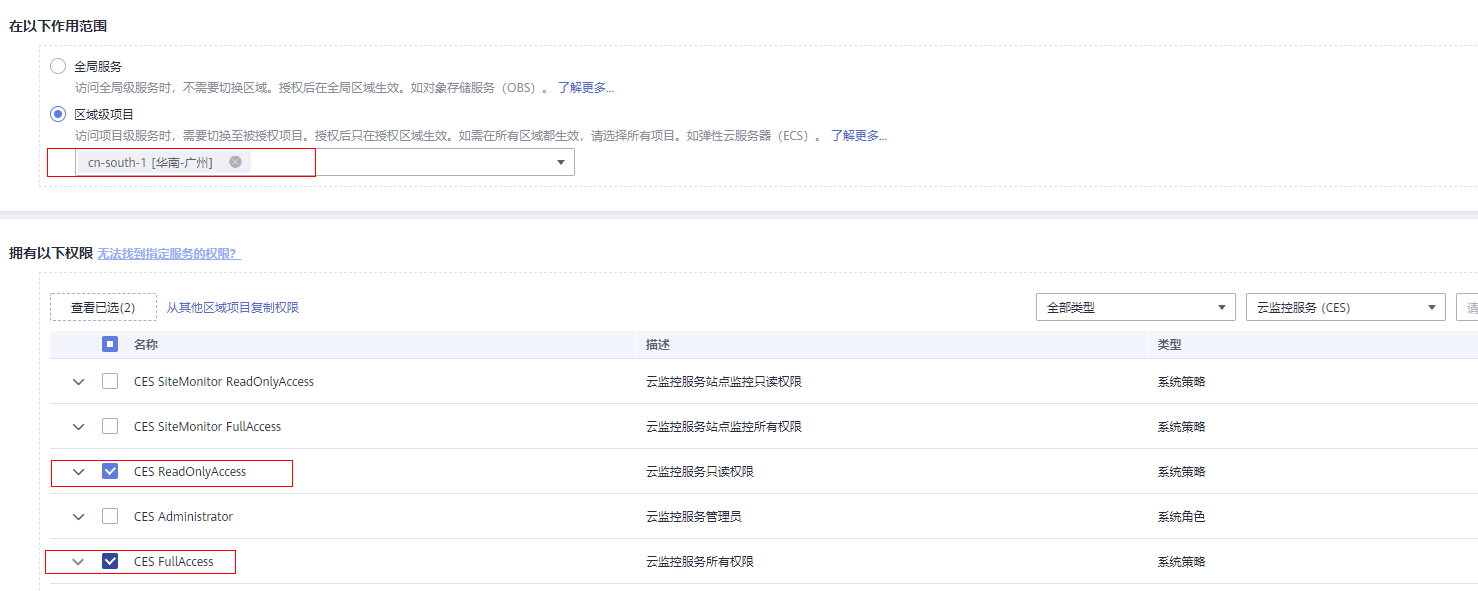
Task: Remove the cn-south-1 [华南-广州] tag
Action: tap(235, 162)
